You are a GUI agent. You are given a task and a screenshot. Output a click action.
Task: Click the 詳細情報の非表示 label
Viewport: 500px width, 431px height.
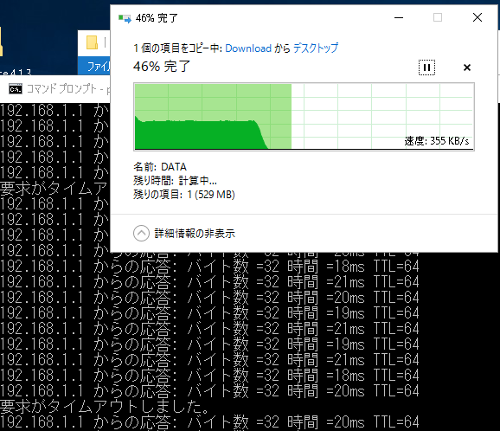tap(195, 233)
